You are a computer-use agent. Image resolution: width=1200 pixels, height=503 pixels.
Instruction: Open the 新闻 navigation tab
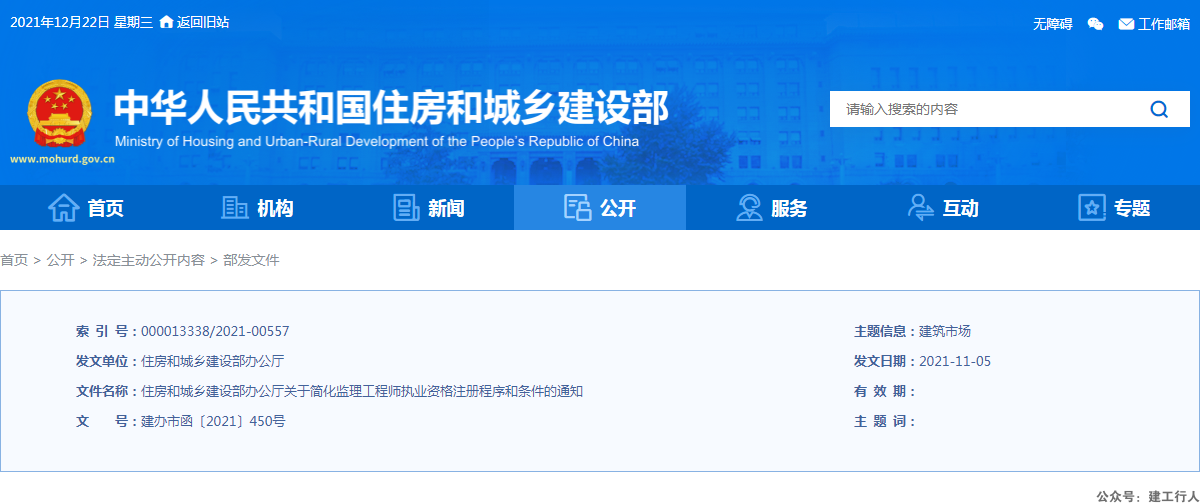coord(428,208)
